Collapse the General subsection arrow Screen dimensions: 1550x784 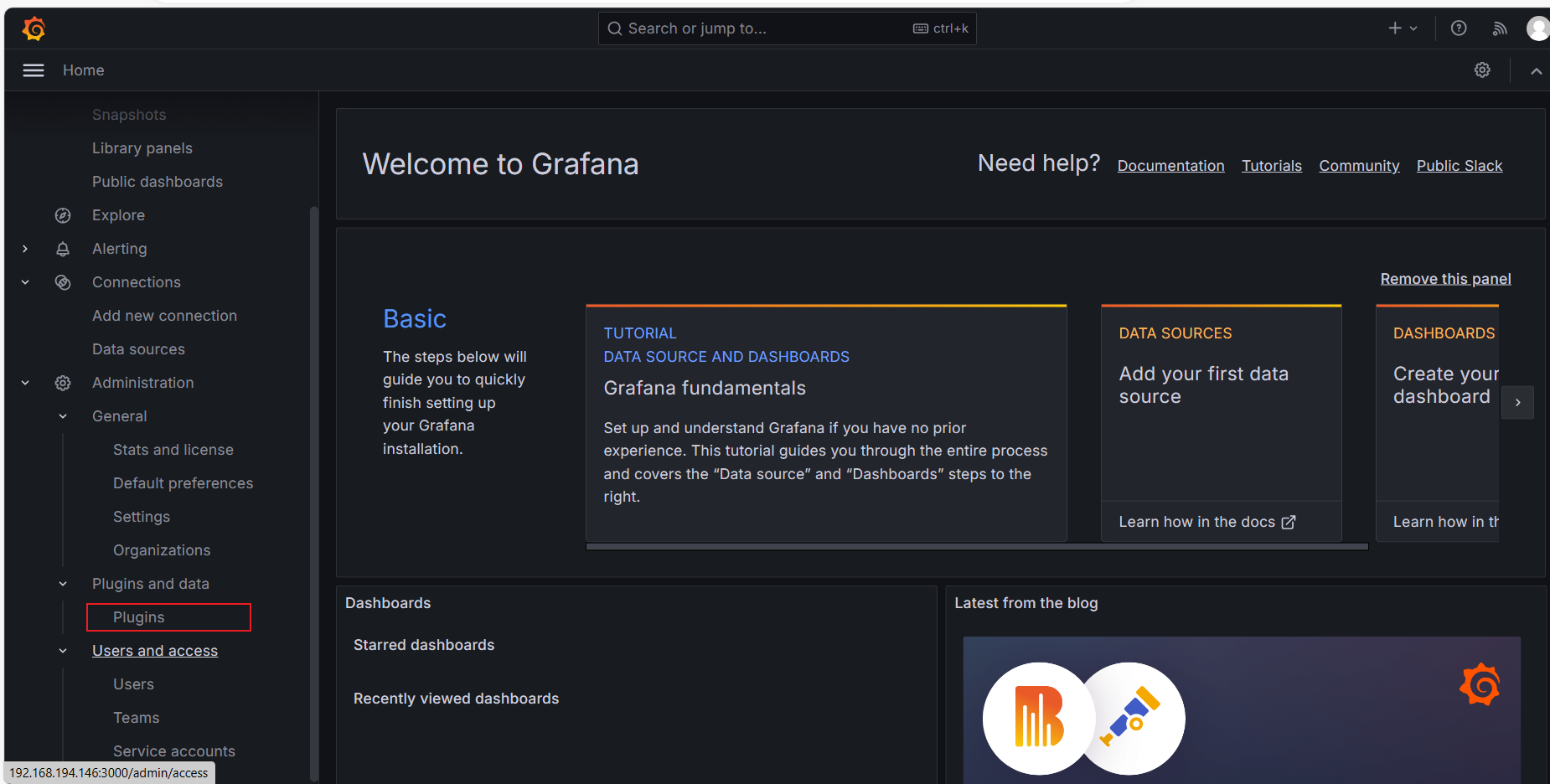pyautogui.click(x=63, y=416)
